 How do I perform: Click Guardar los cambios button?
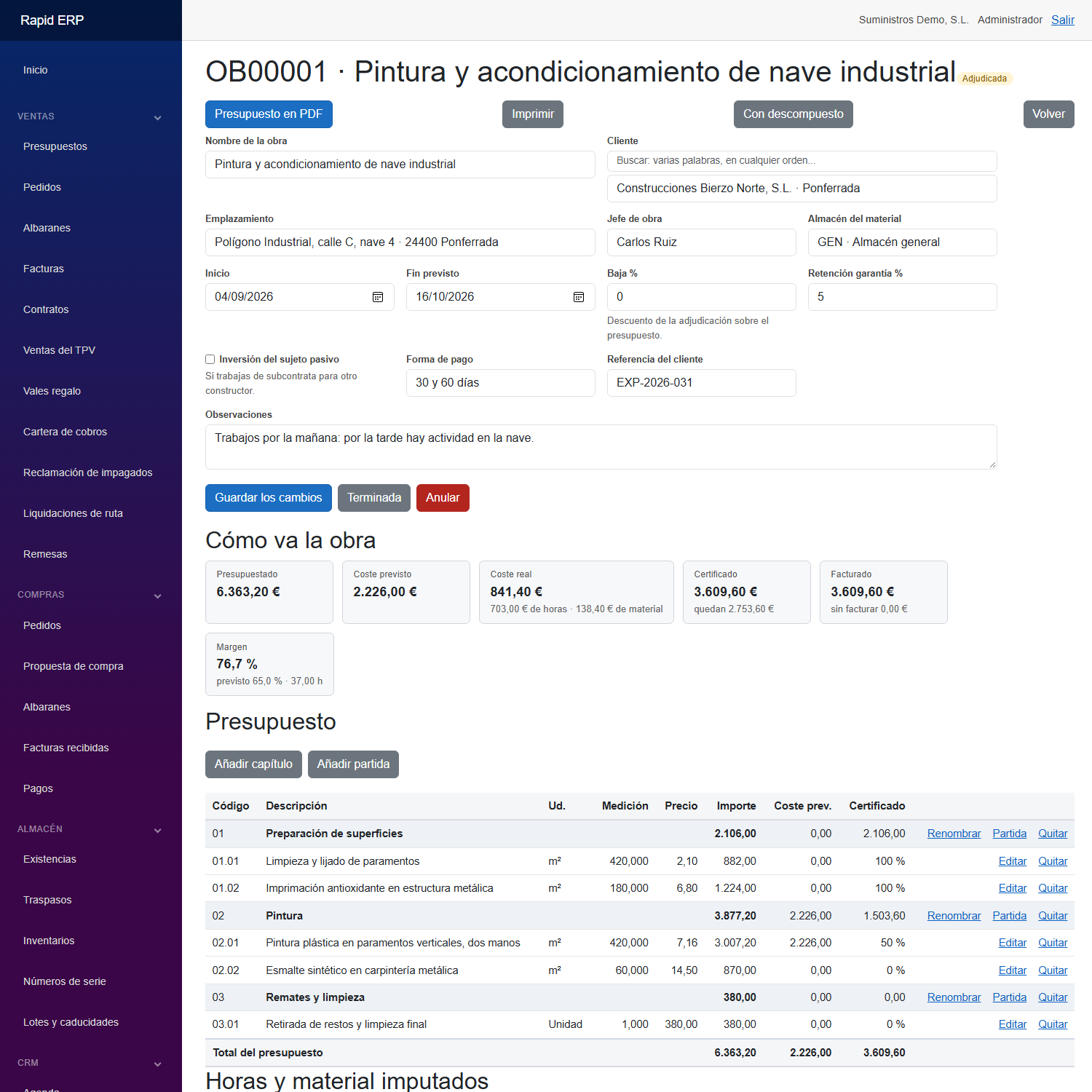(269, 498)
